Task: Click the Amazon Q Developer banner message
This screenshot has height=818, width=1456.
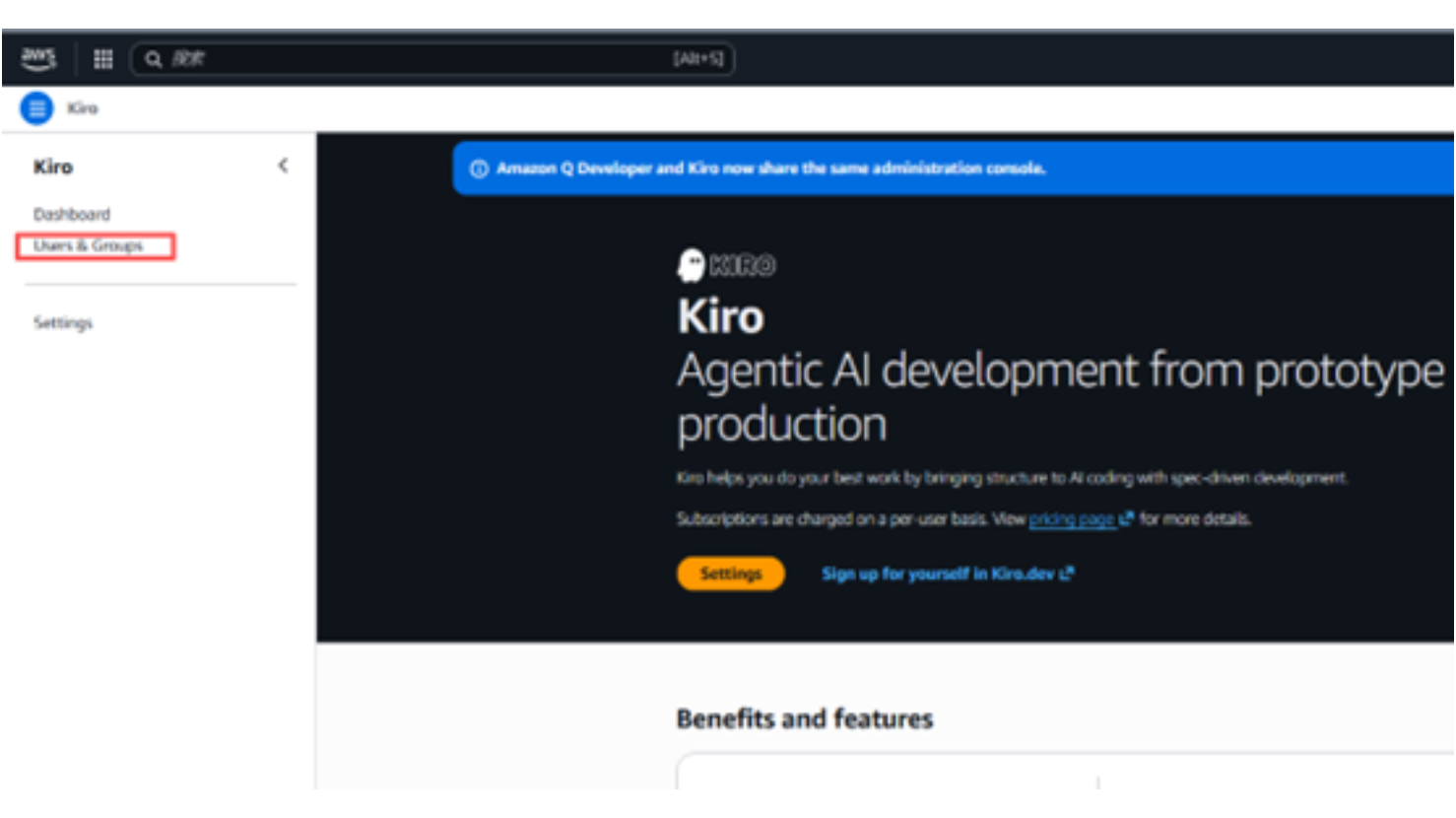Action: point(770,169)
